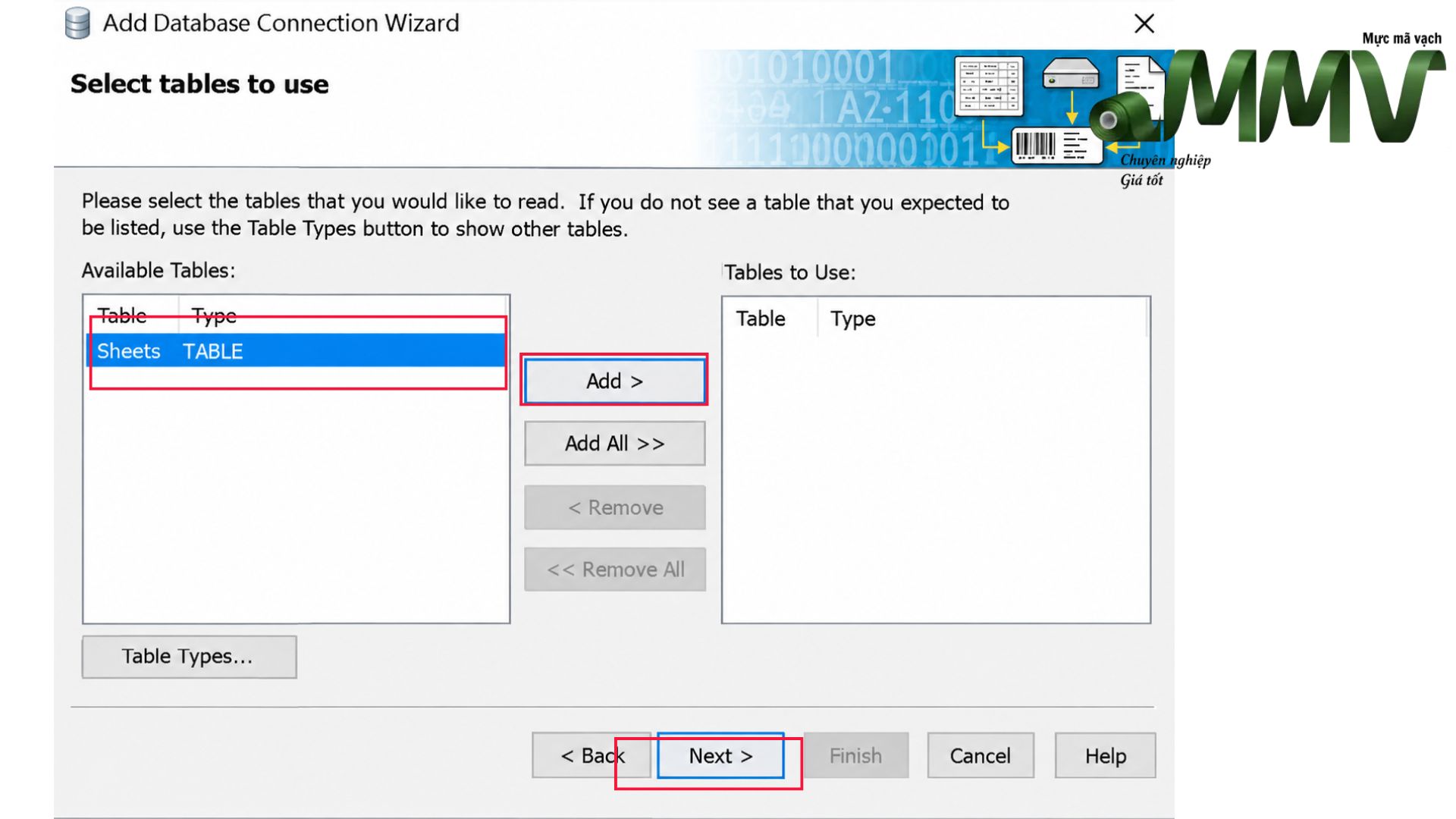Click the Add All >> button

tap(614, 444)
